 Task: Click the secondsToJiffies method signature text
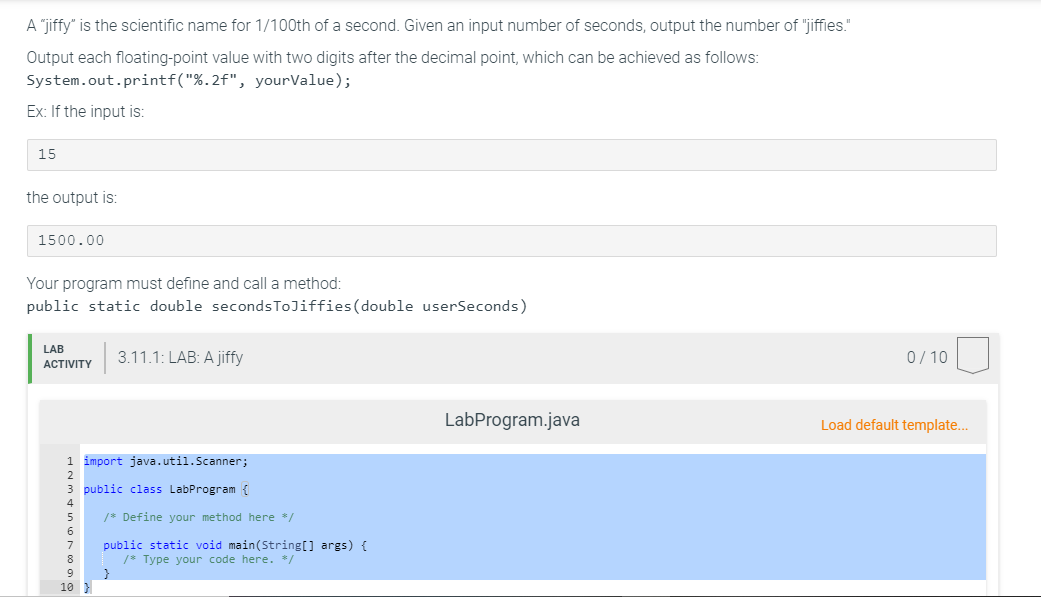coord(277,306)
